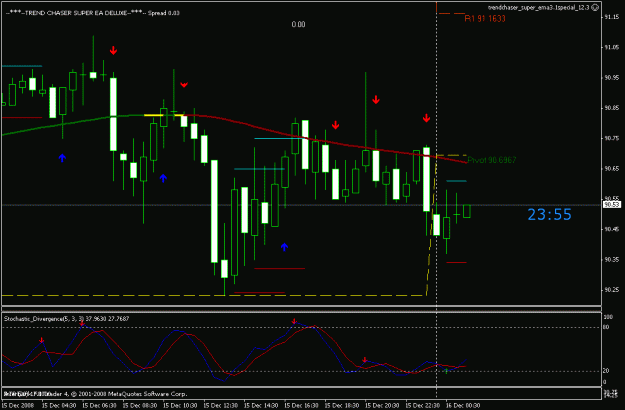Click the red sell arrow near the 91.05 level

tap(114, 51)
